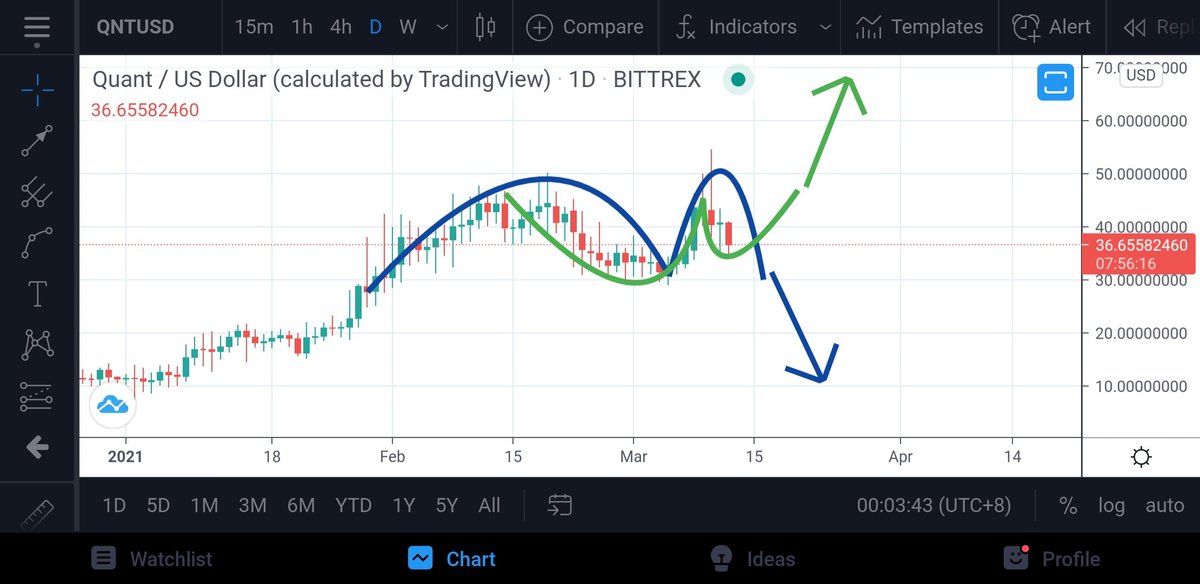Set range to 1D
Screen dimensions: 1200x584
pyautogui.click(x=114, y=505)
